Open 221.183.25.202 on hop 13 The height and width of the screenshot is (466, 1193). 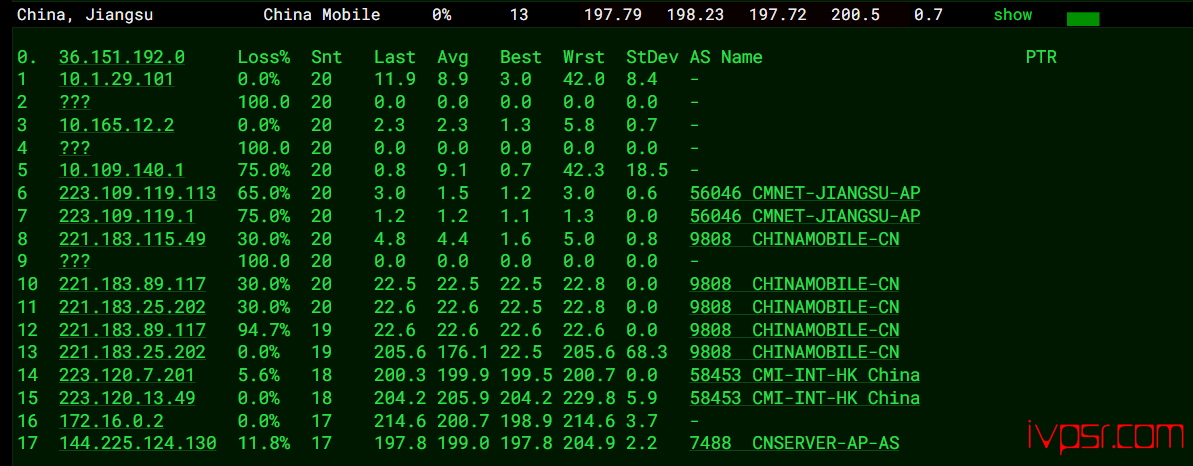(x=132, y=353)
